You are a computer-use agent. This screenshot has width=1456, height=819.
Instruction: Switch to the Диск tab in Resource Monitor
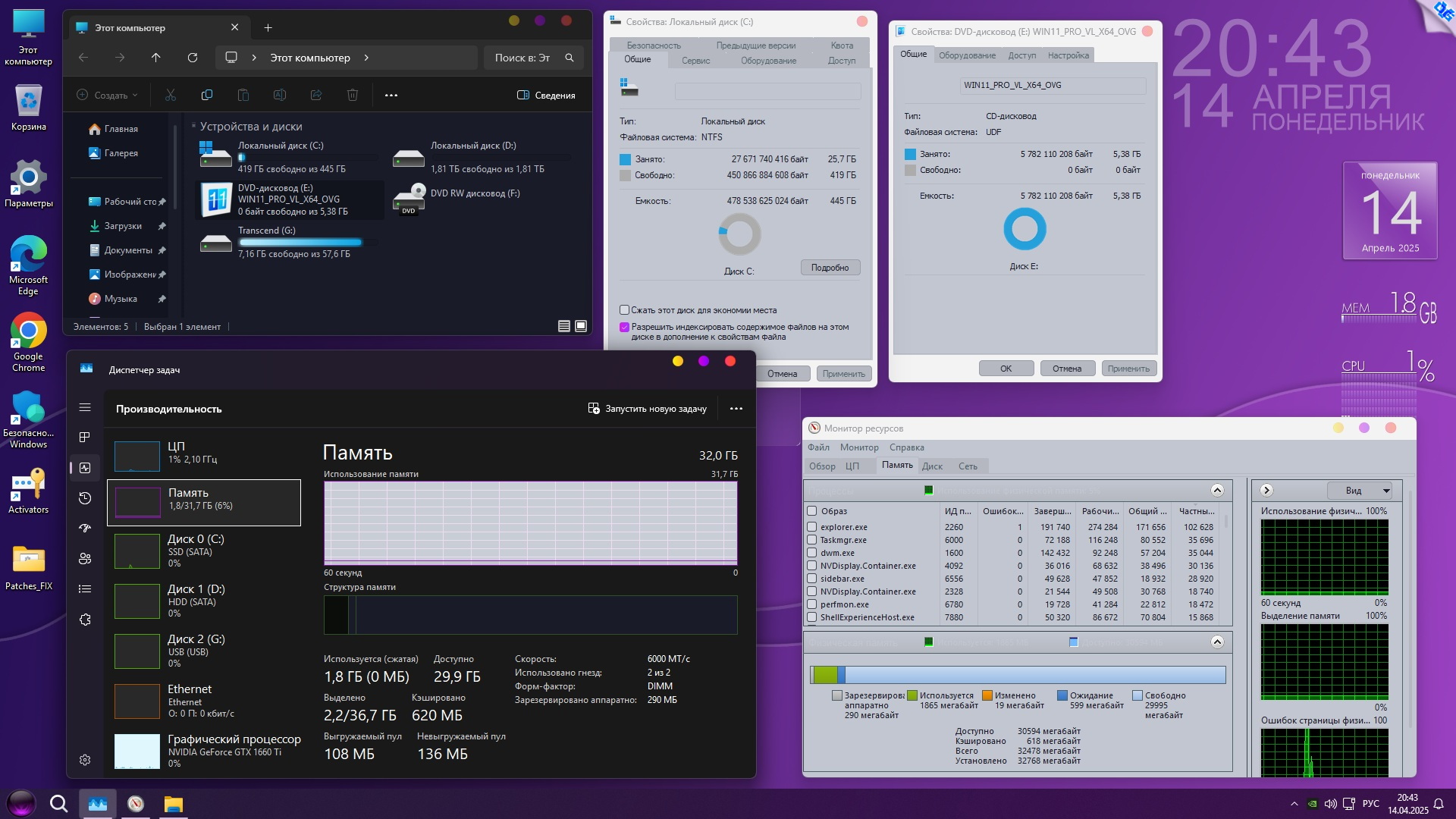932,466
